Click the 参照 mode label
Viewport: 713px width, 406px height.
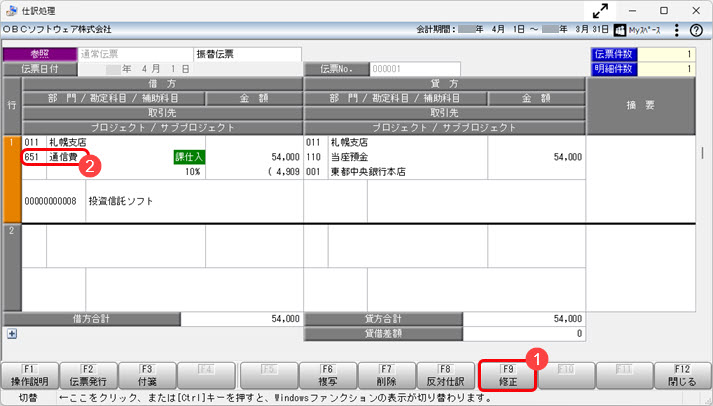click(40, 55)
